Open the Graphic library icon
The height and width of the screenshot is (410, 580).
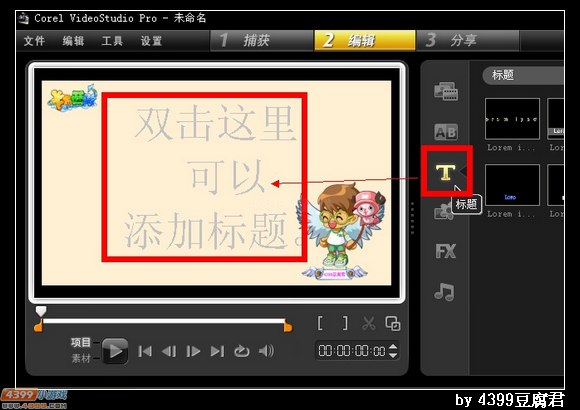[443, 212]
